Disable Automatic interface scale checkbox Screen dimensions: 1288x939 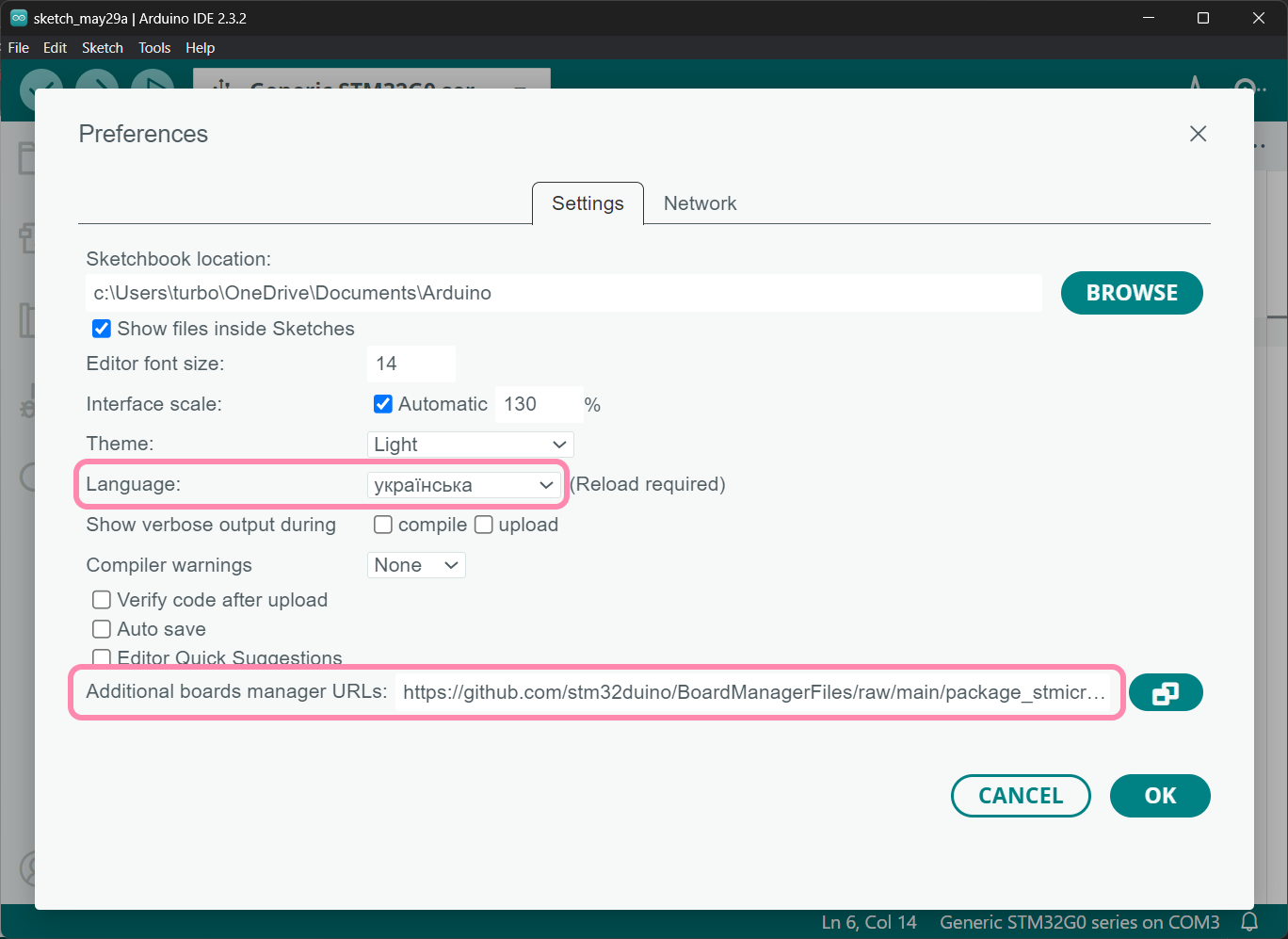pos(383,404)
